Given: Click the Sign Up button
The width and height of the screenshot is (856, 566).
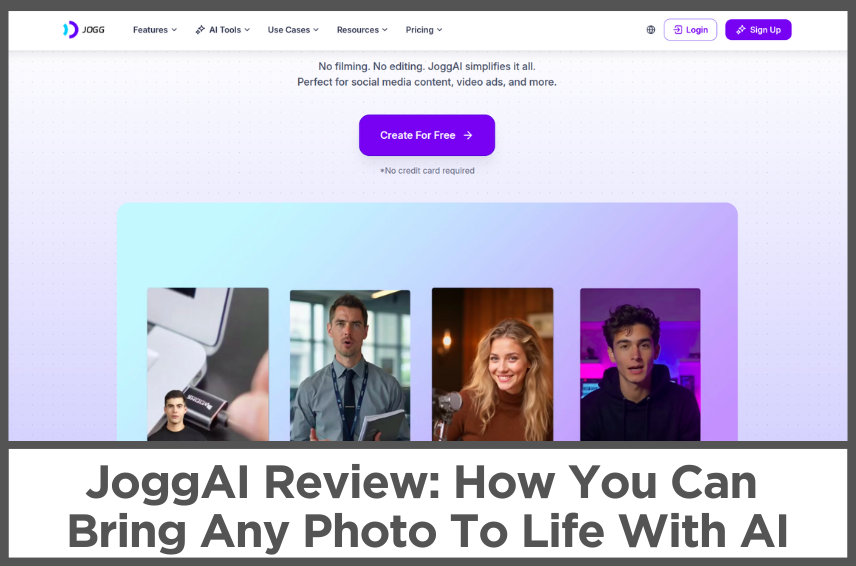Looking at the screenshot, I should 758,29.
